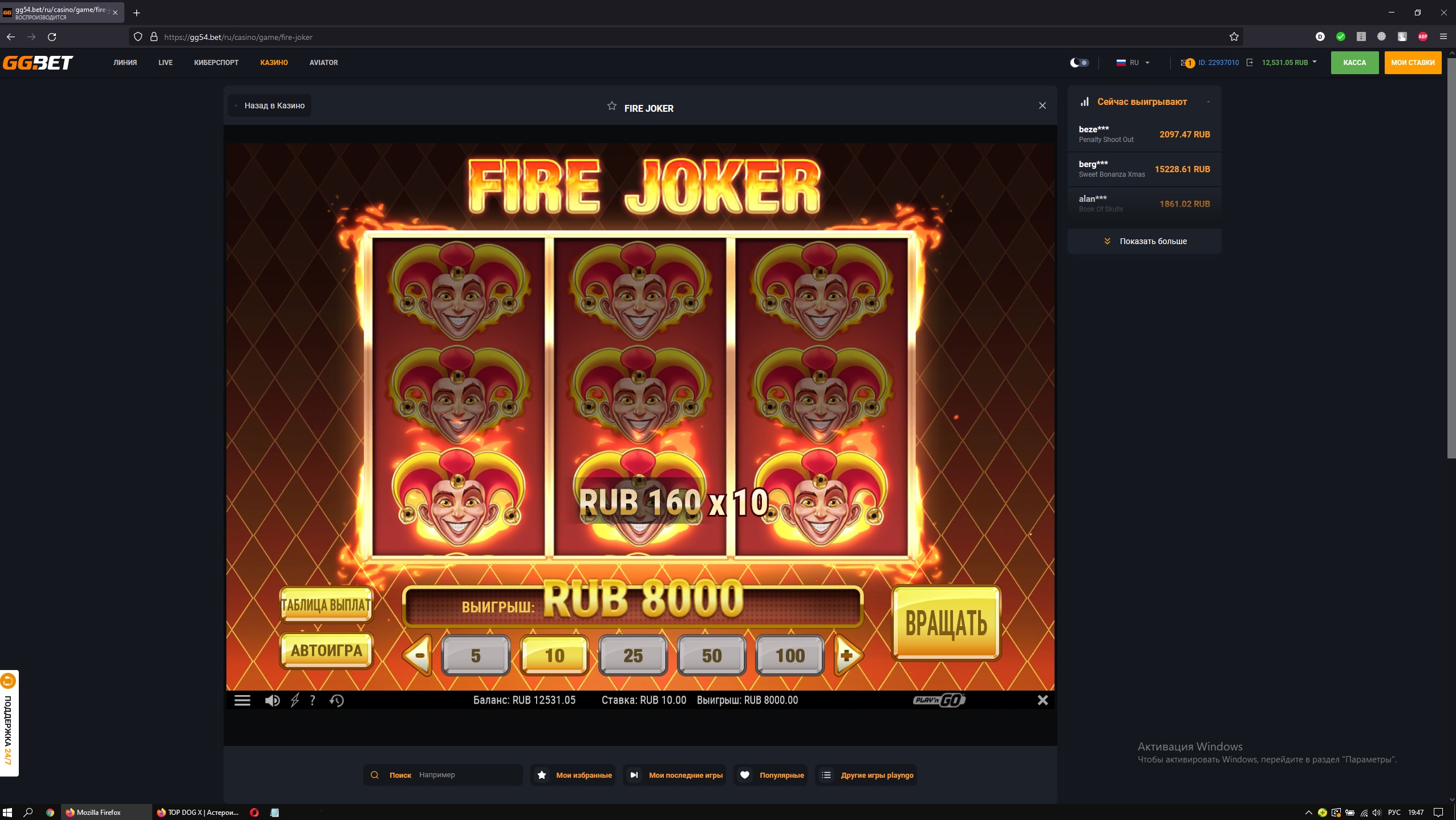This screenshot has width=1456, height=820.
Task: Expand account balance dropdown
Action: 1314,62
